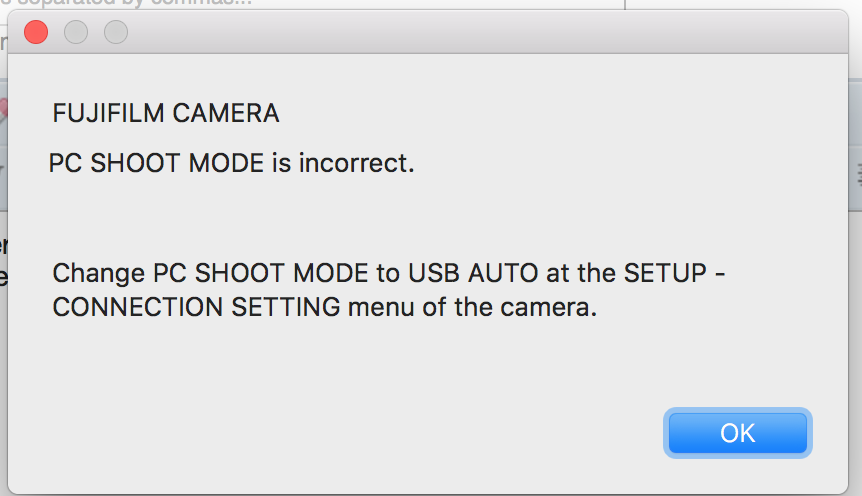
Task: Click the phrase "menu of the camera"
Action: tap(472, 307)
